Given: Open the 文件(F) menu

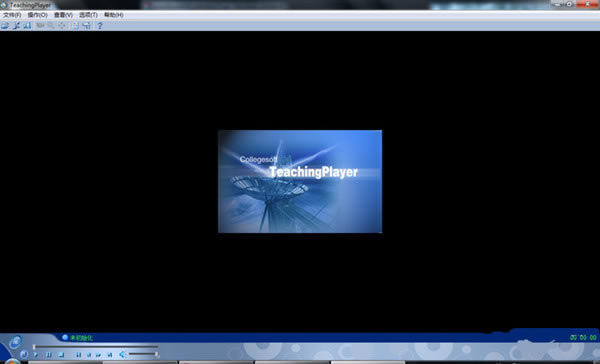Looking at the screenshot, I should click(x=12, y=15).
